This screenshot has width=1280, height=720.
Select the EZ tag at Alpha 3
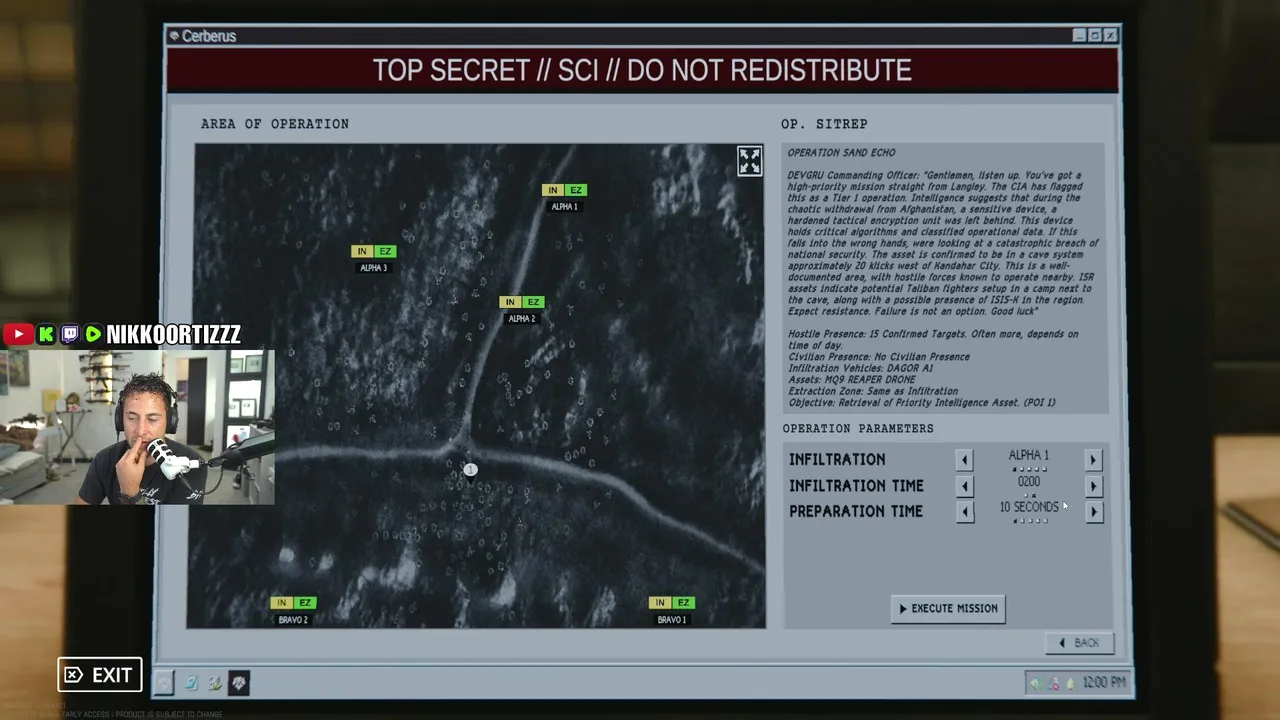[x=385, y=251]
